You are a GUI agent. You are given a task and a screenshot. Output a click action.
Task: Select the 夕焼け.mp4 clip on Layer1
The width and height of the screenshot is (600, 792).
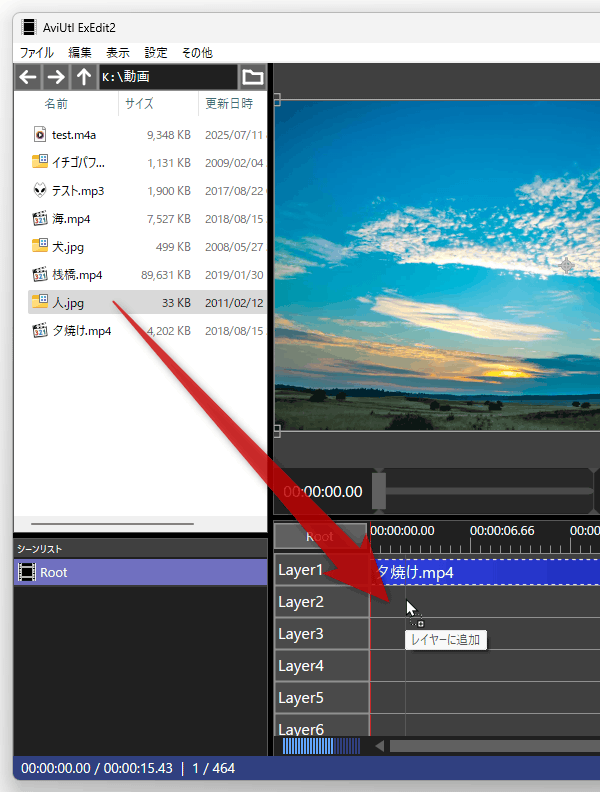tap(485, 572)
